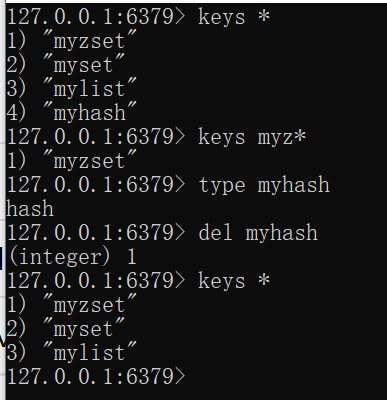Click the 127.0.0.1:6379 prompt before "del myhash"
This screenshot has width=387, height=400.
point(96,233)
